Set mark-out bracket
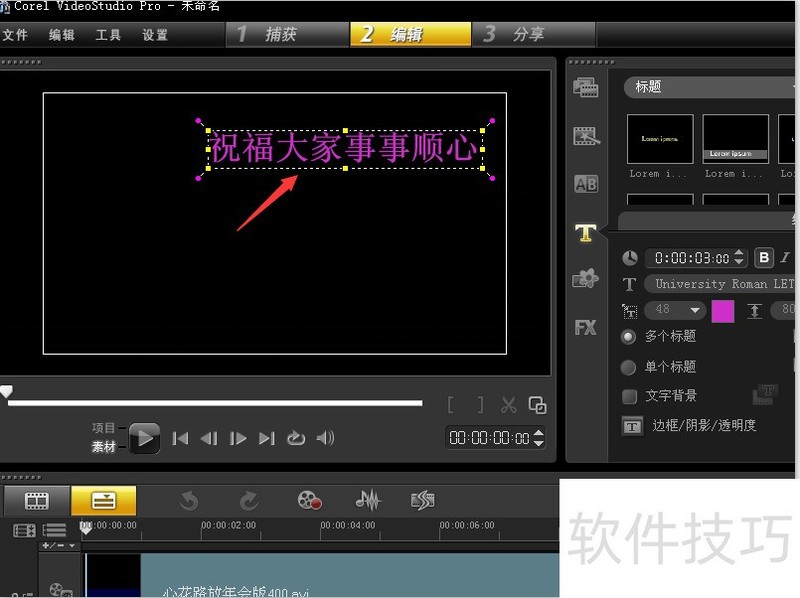Screen dimensions: 800x598 (480, 405)
